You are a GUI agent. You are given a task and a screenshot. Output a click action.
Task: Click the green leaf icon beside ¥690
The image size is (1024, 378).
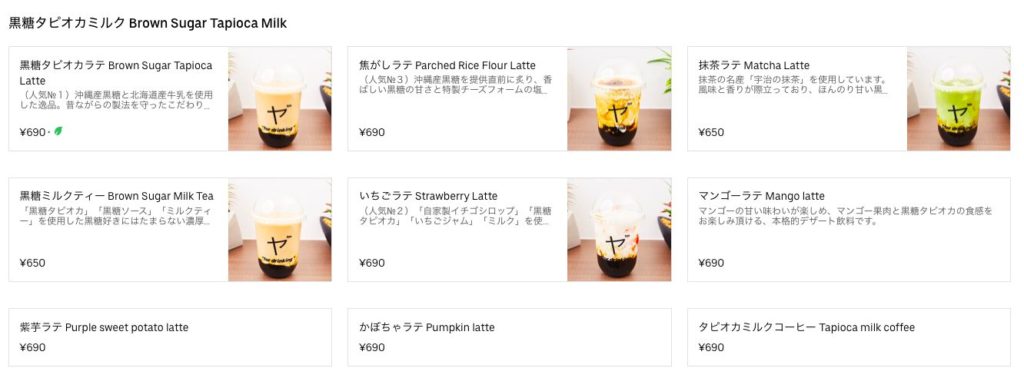(x=58, y=131)
